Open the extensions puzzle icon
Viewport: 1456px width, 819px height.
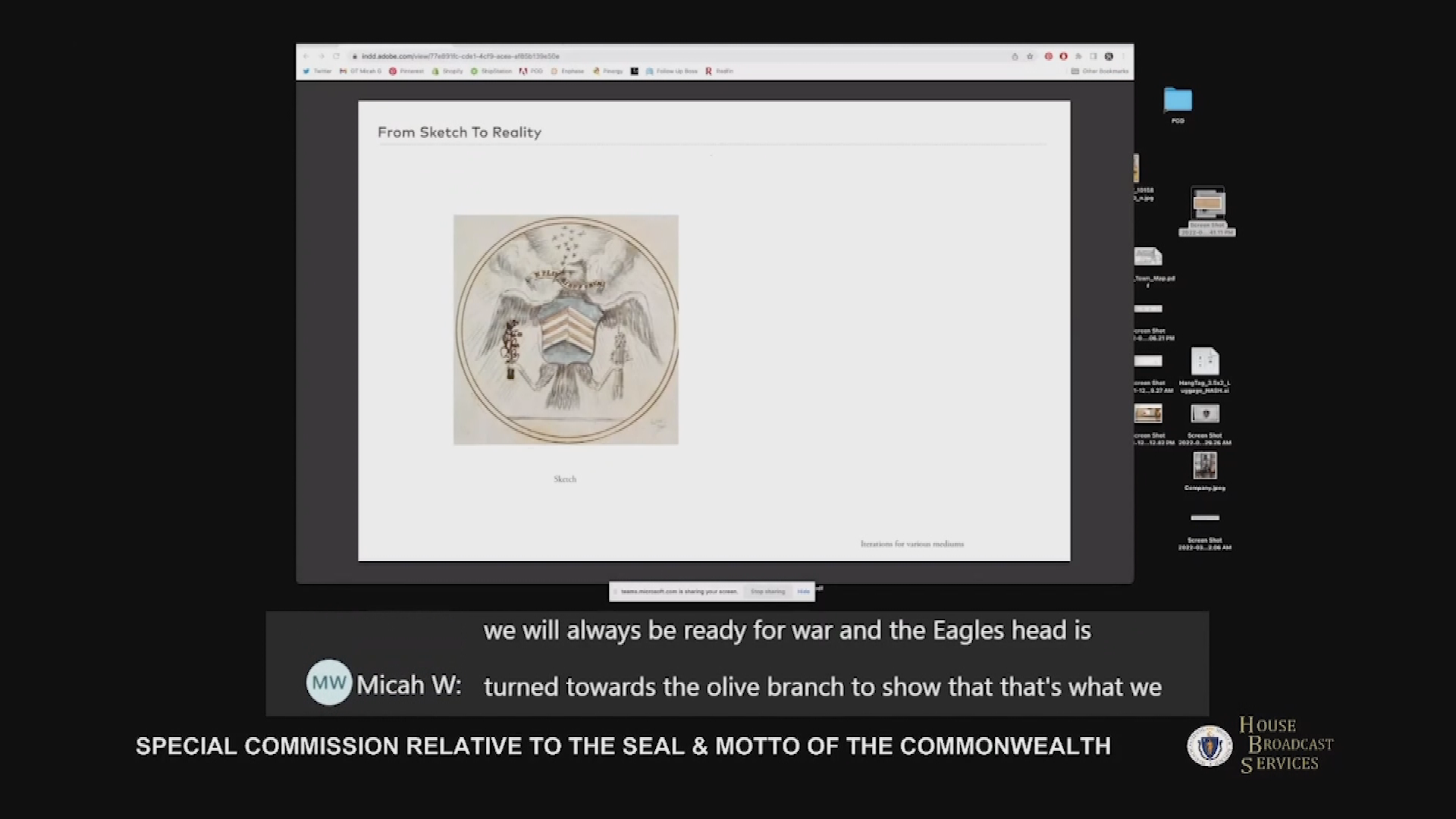pyautogui.click(x=1078, y=56)
